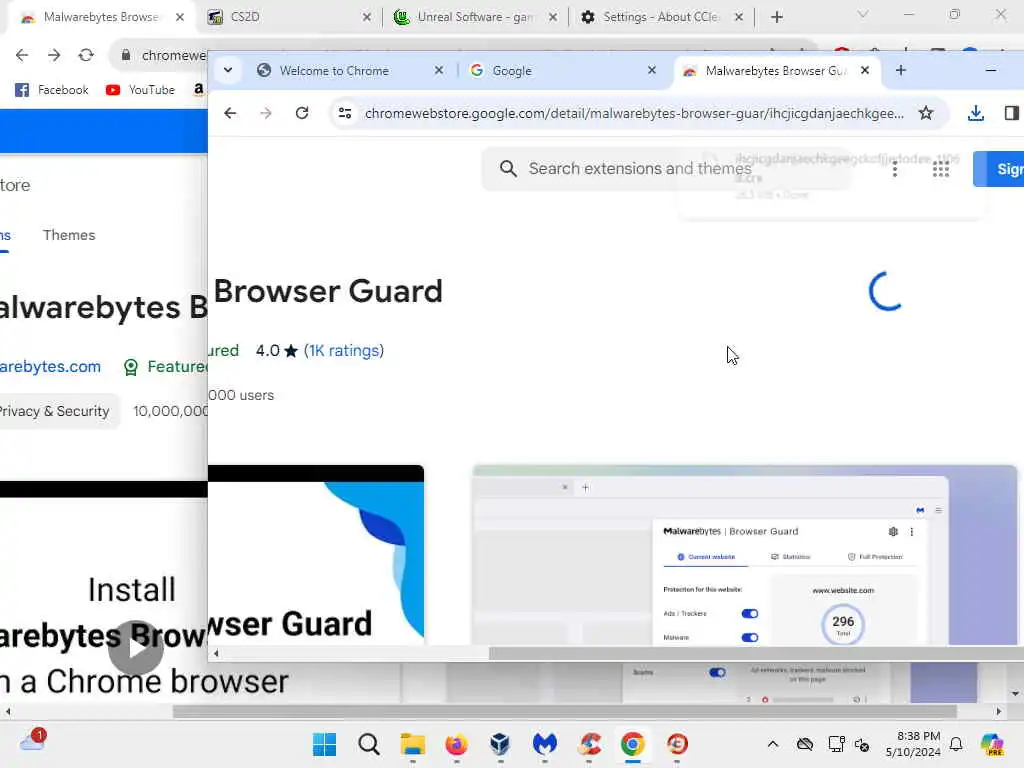Screen dimensions: 1024x768
Task: Click scroll-down arrow of background window scrollbar
Action: click(1015, 694)
